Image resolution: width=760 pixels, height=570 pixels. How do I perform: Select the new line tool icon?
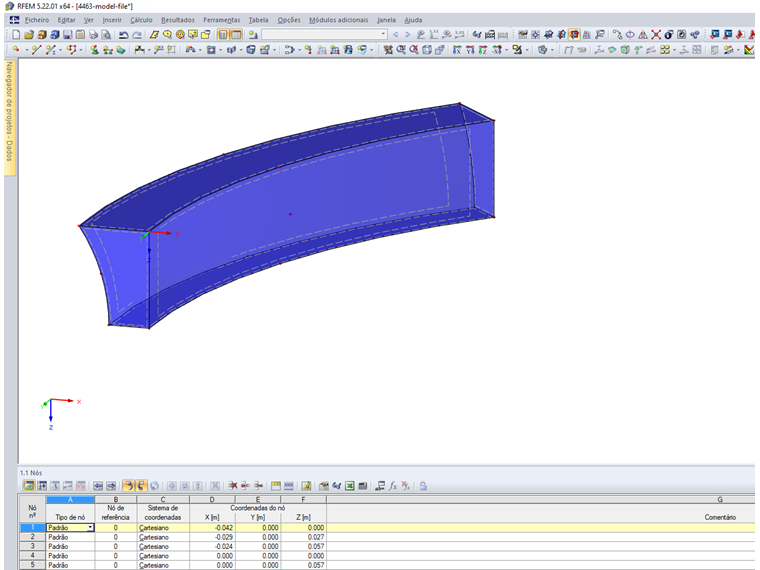click(x=36, y=49)
